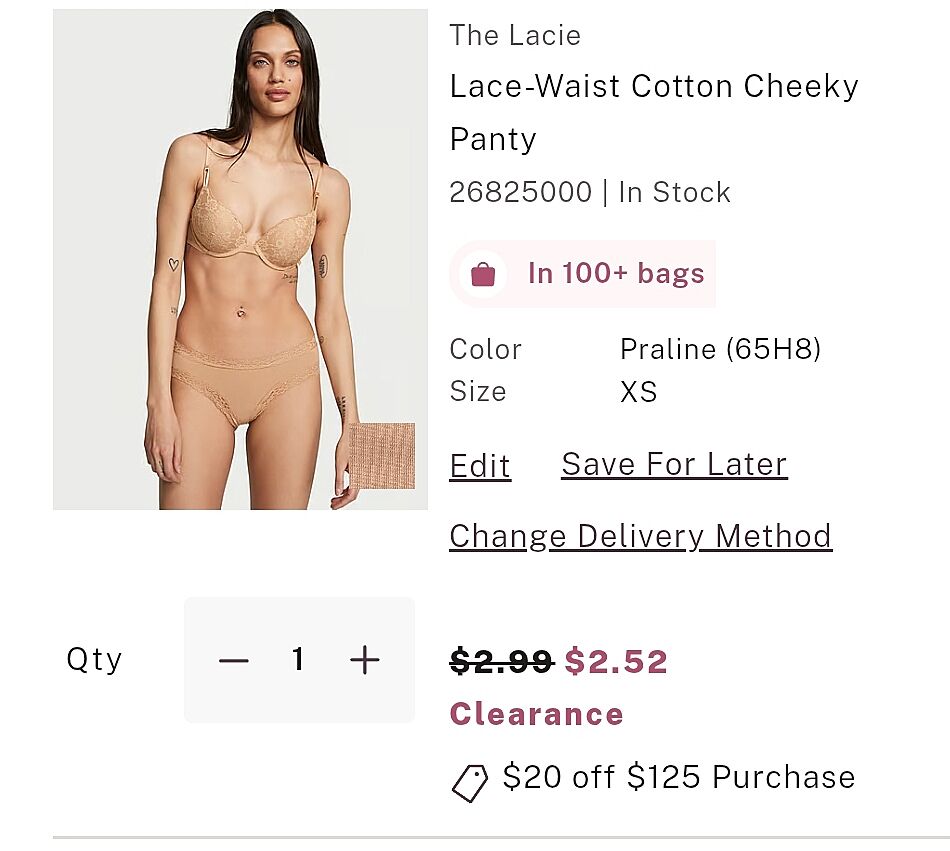950x851 pixels.
Task: Open the Edit link for this item
Action: tap(480, 466)
